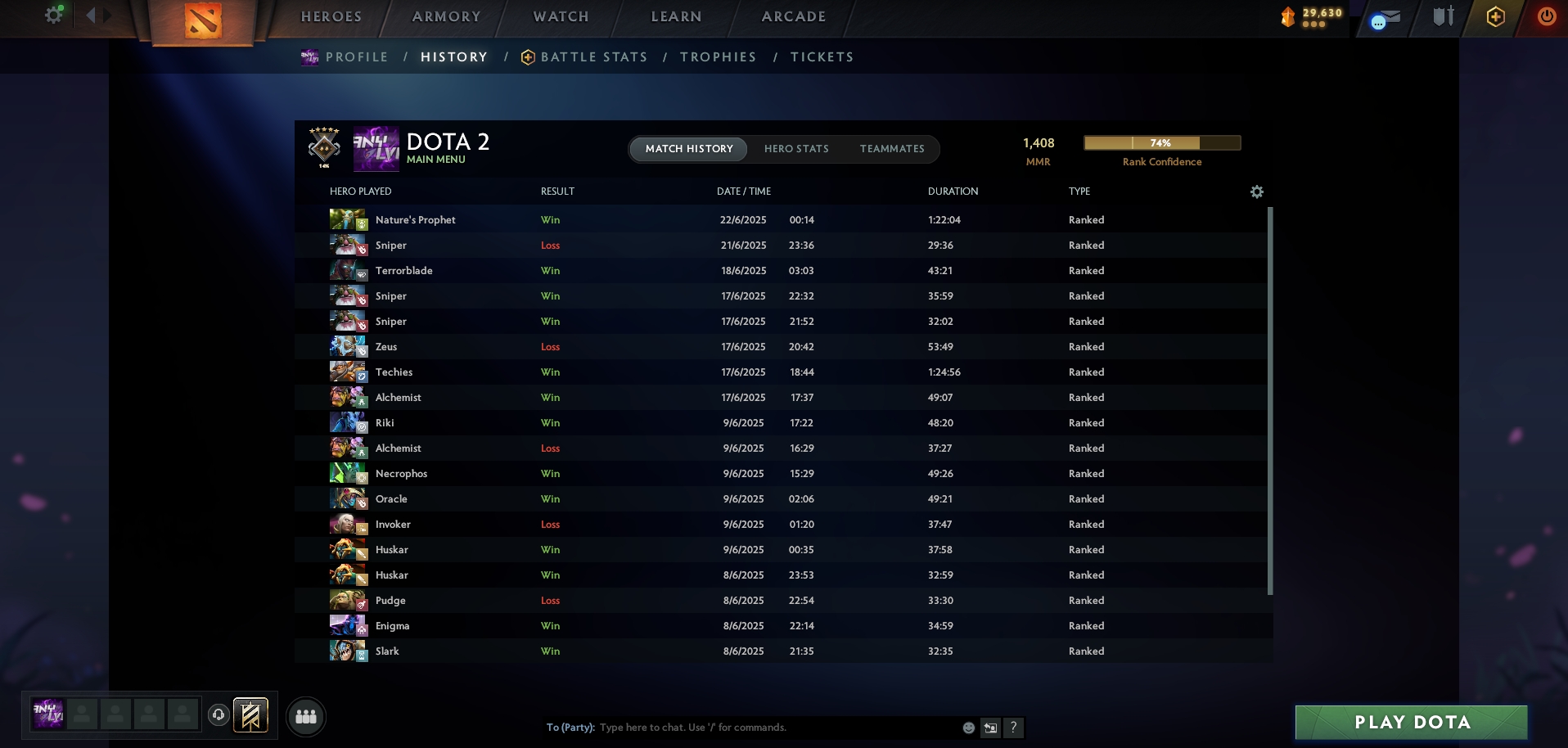
Task: Toggle the party voice headset icon
Action: [219, 715]
